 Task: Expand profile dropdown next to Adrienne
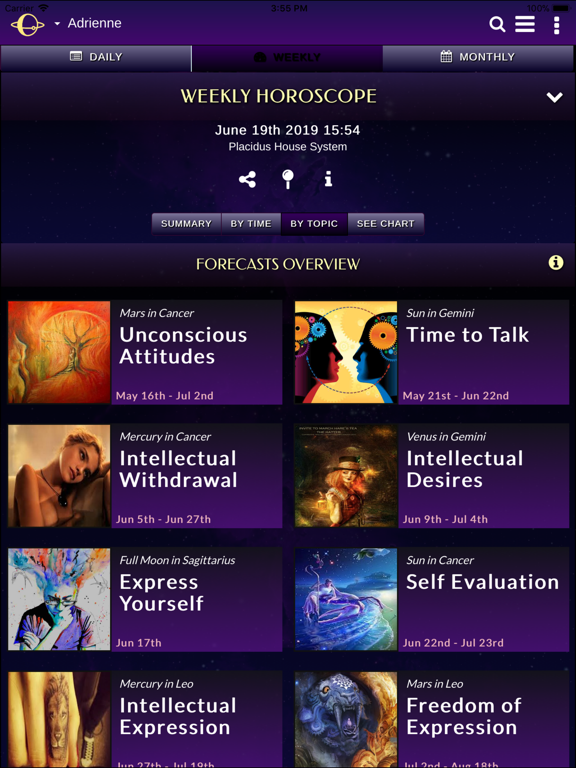57,24
